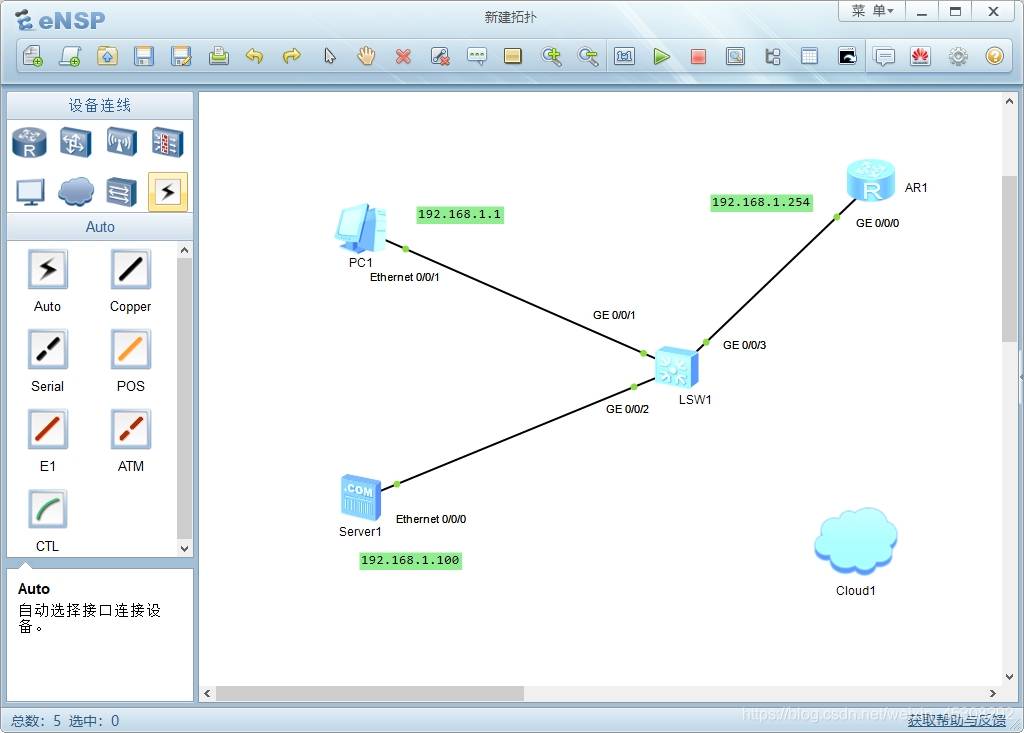The height and width of the screenshot is (733, 1024).
Task: Open the 菜单 dropdown menu
Action: [872, 11]
